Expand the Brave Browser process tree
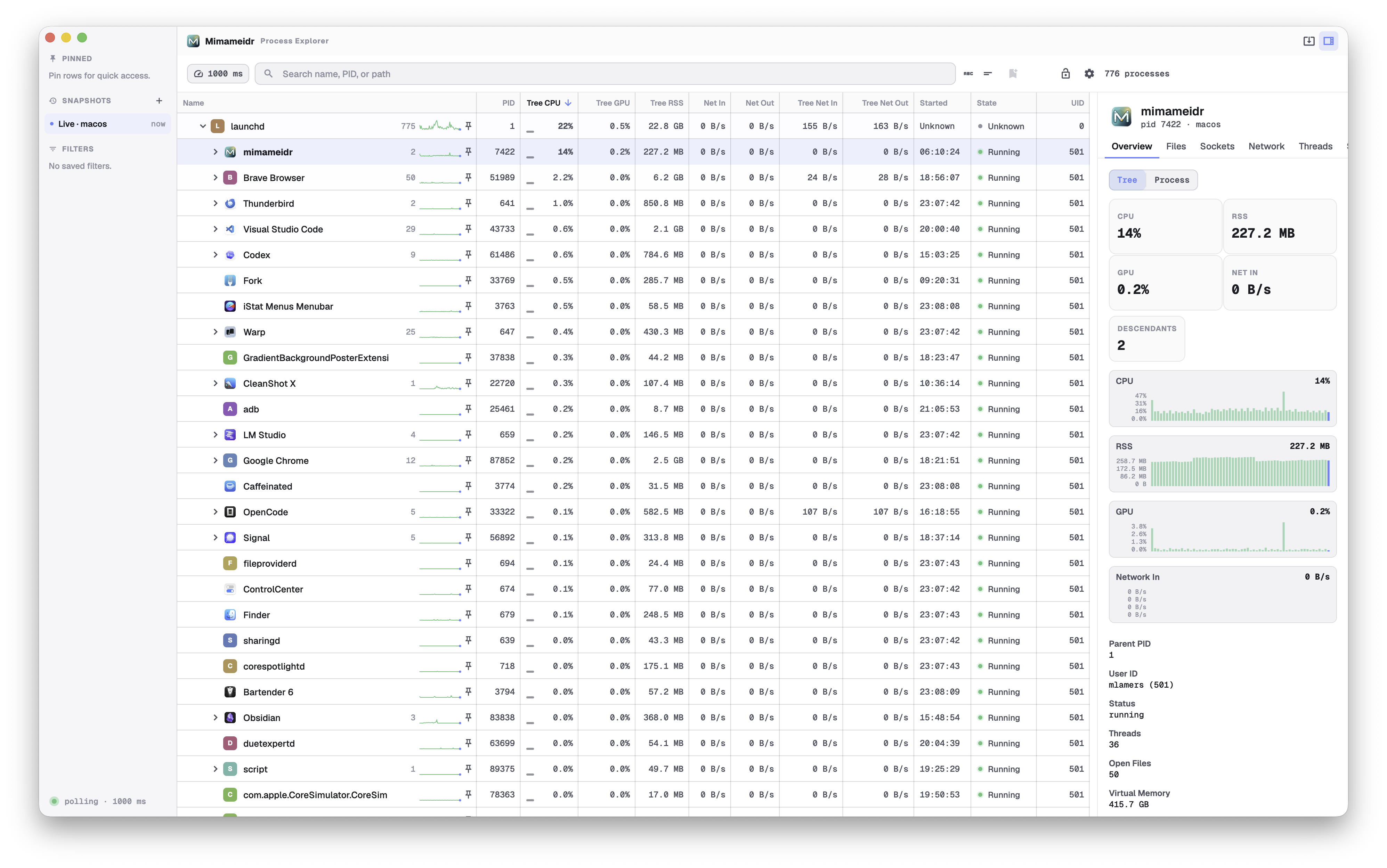The height and width of the screenshot is (868, 1387). [x=216, y=178]
